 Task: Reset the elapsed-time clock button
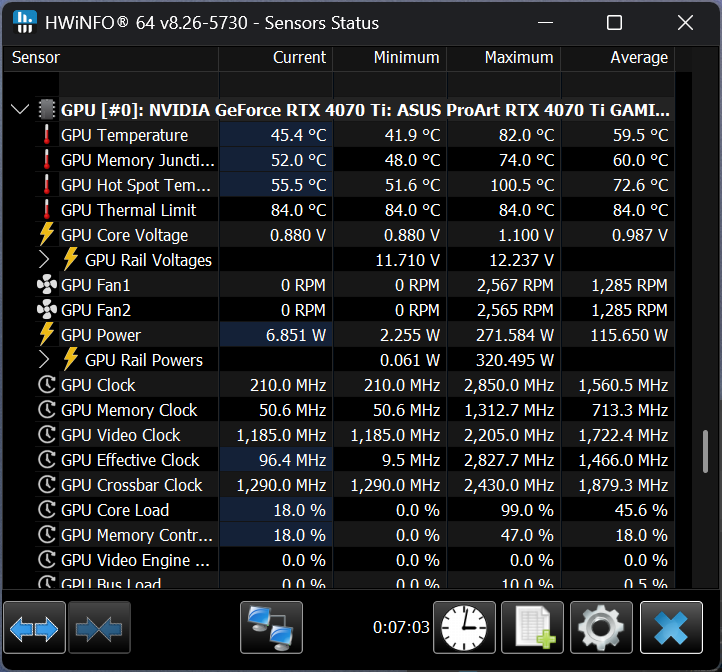point(464,627)
